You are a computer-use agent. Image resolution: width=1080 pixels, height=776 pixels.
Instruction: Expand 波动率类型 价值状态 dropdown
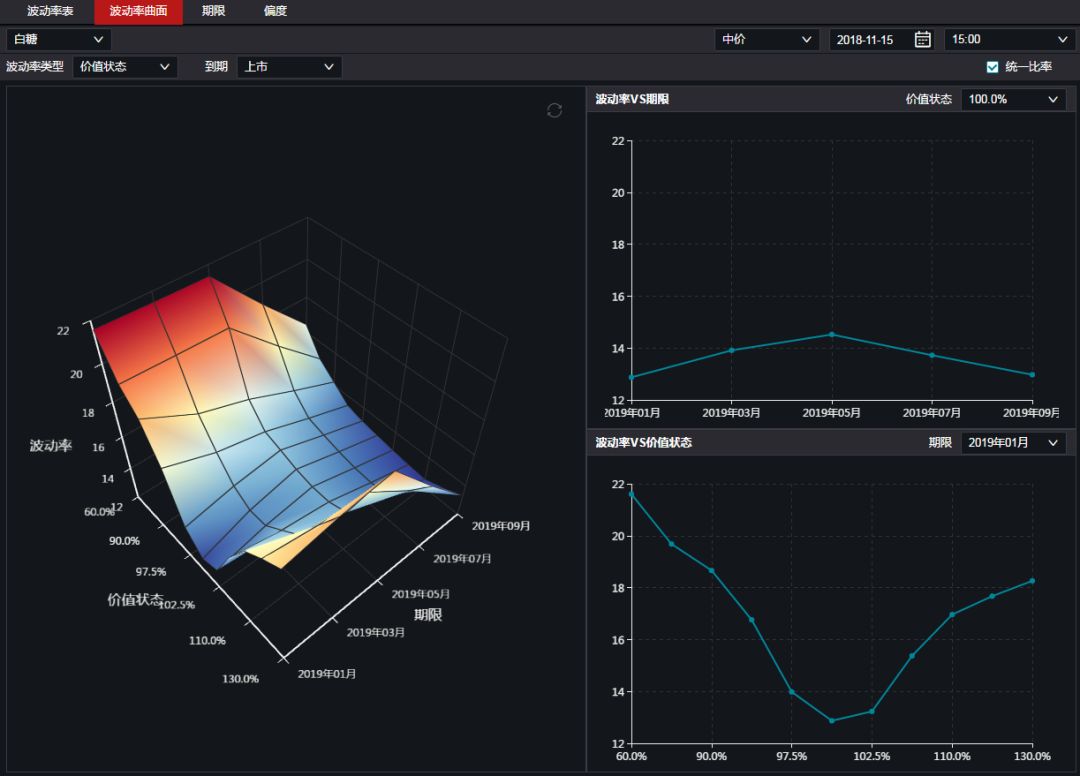tap(125, 67)
